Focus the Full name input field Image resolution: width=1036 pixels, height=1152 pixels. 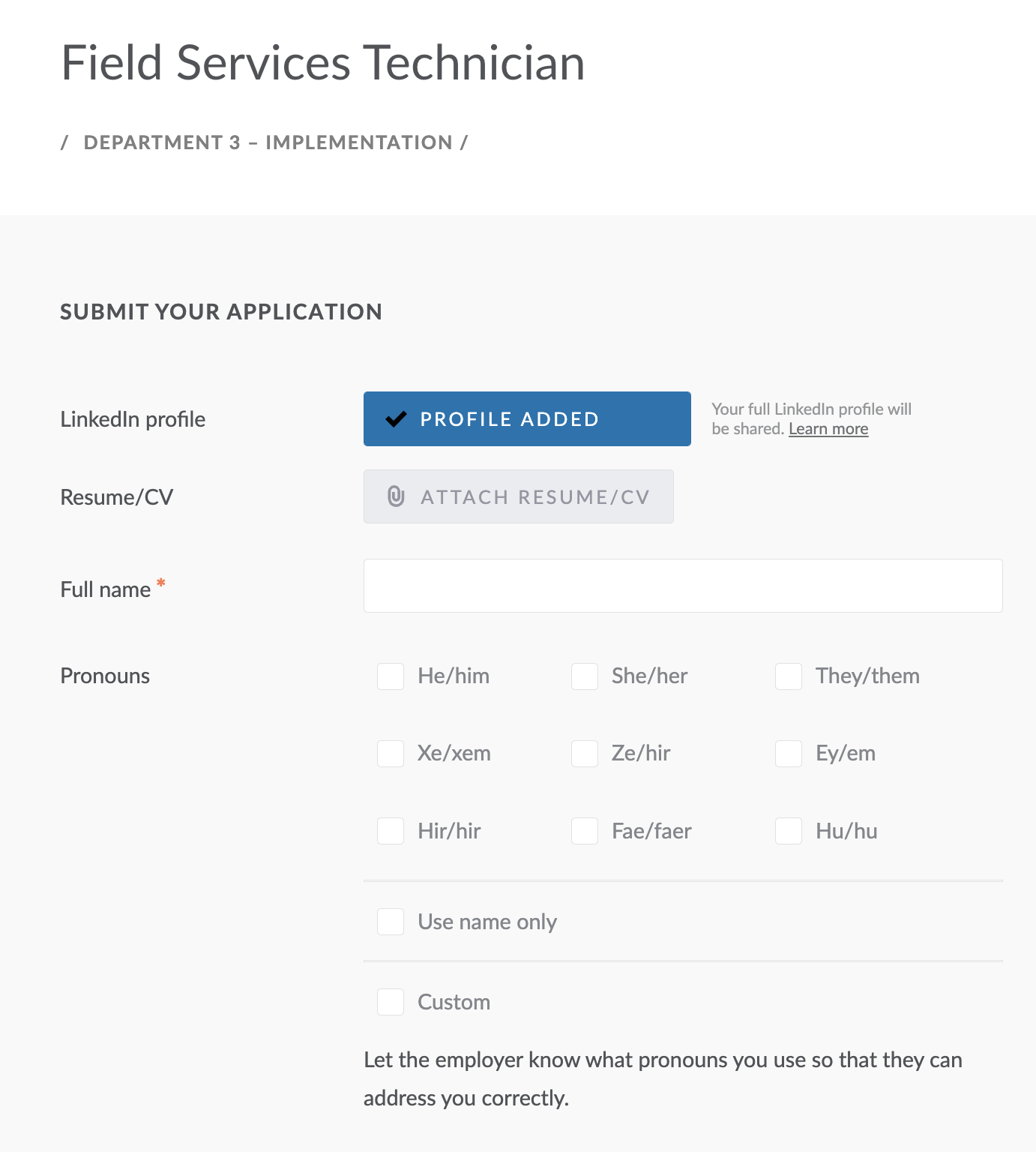click(683, 586)
